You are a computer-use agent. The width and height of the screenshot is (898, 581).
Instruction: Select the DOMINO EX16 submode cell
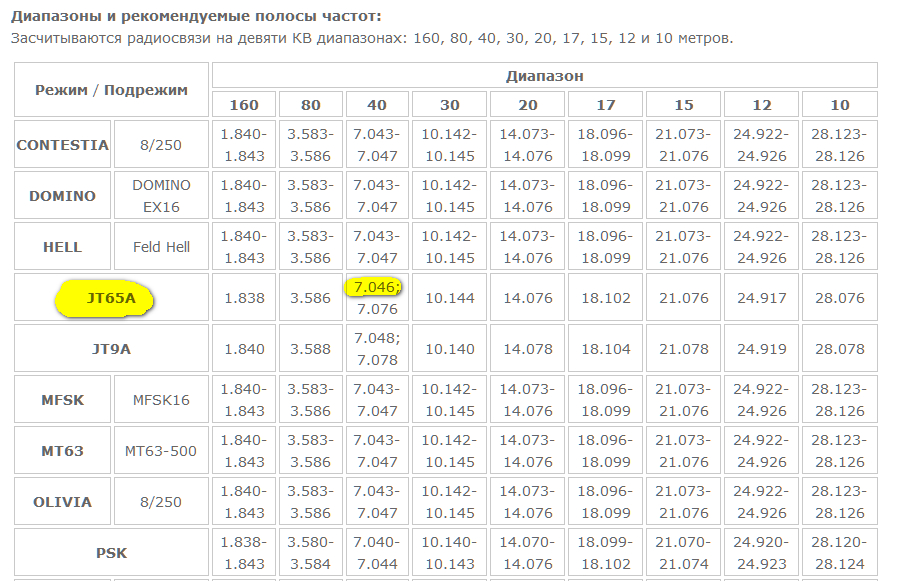click(x=161, y=196)
